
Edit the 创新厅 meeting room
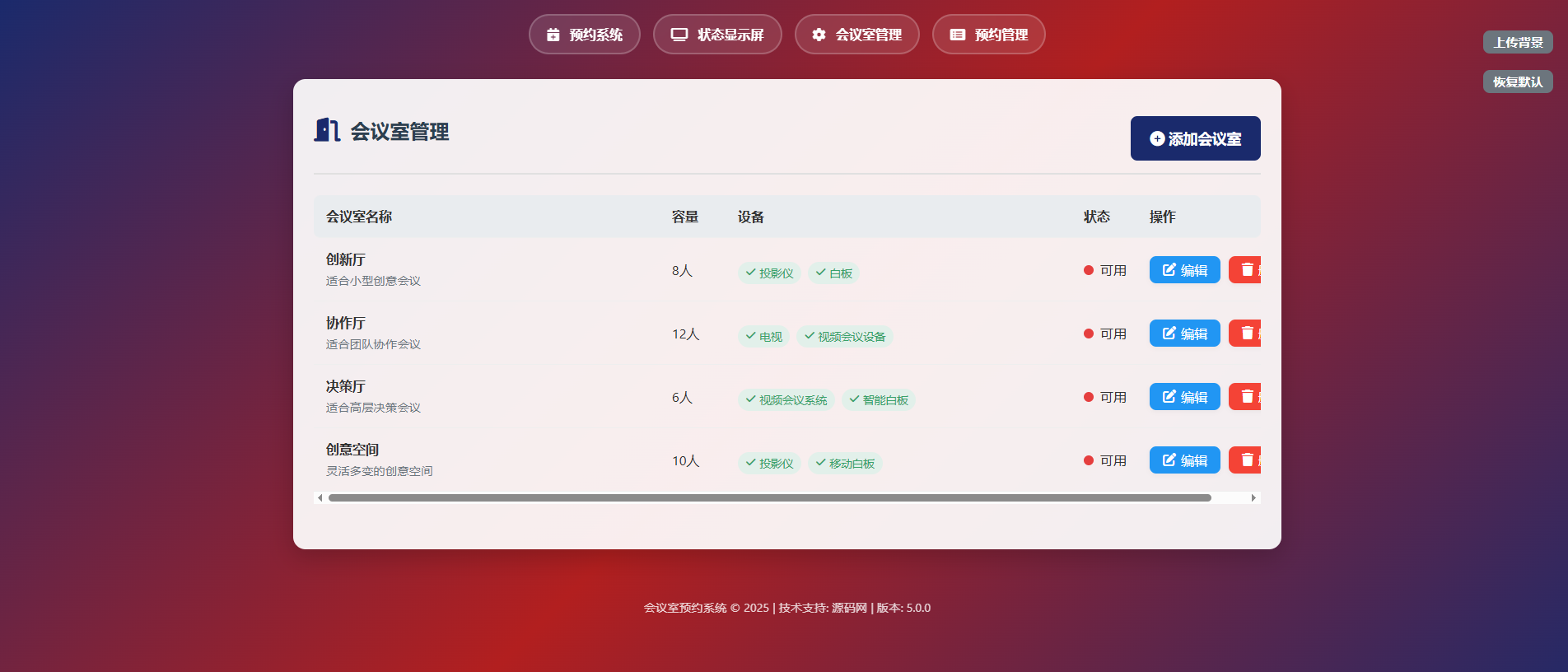pyautogui.click(x=1184, y=270)
